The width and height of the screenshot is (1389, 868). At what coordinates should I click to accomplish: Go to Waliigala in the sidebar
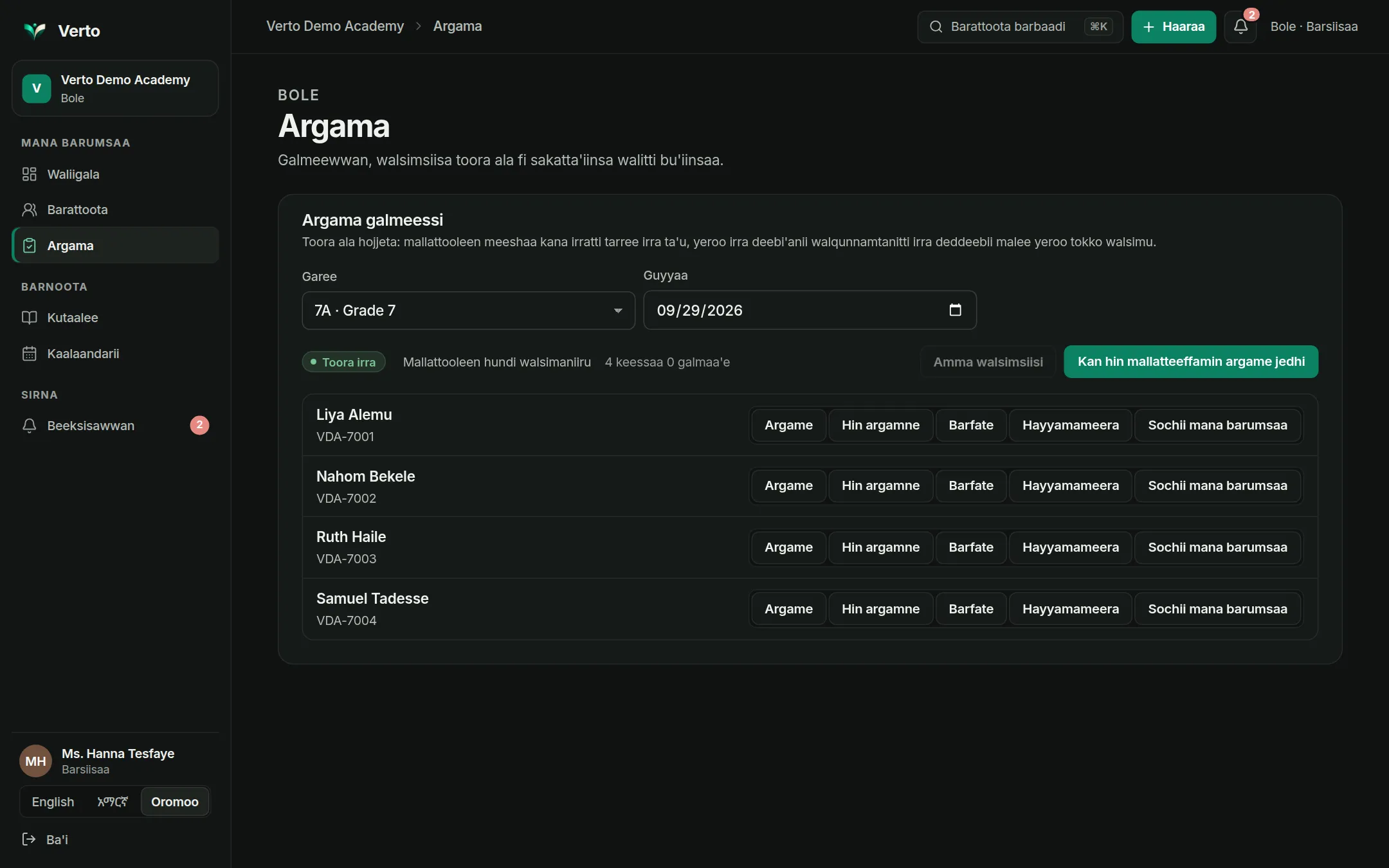[115, 174]
